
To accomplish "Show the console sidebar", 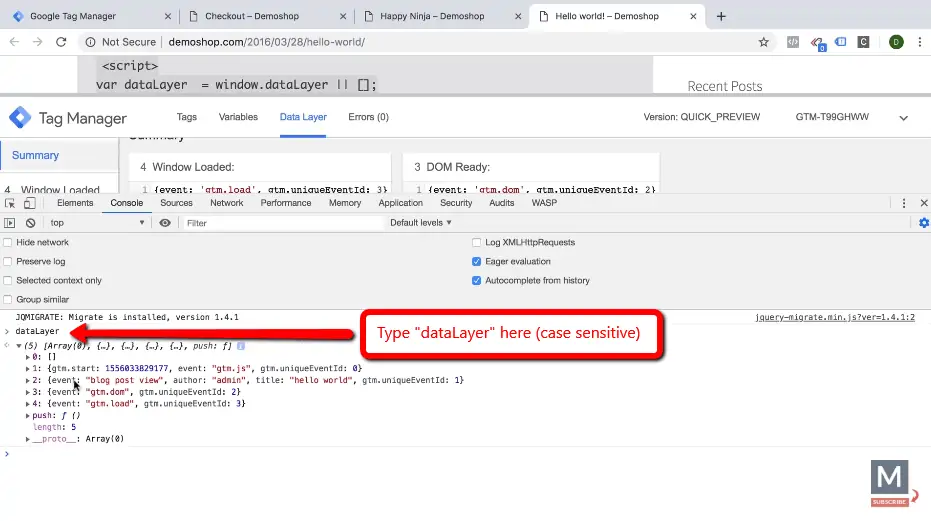I will click(10, 223).
